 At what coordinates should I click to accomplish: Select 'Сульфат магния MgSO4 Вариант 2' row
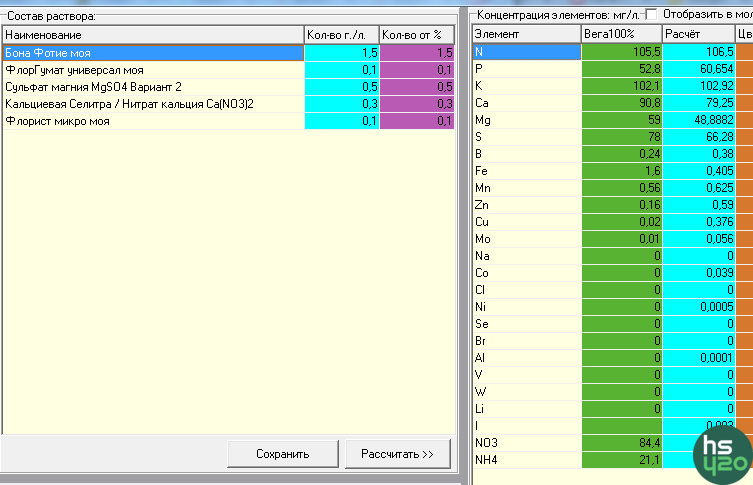(x=152, y=87)
